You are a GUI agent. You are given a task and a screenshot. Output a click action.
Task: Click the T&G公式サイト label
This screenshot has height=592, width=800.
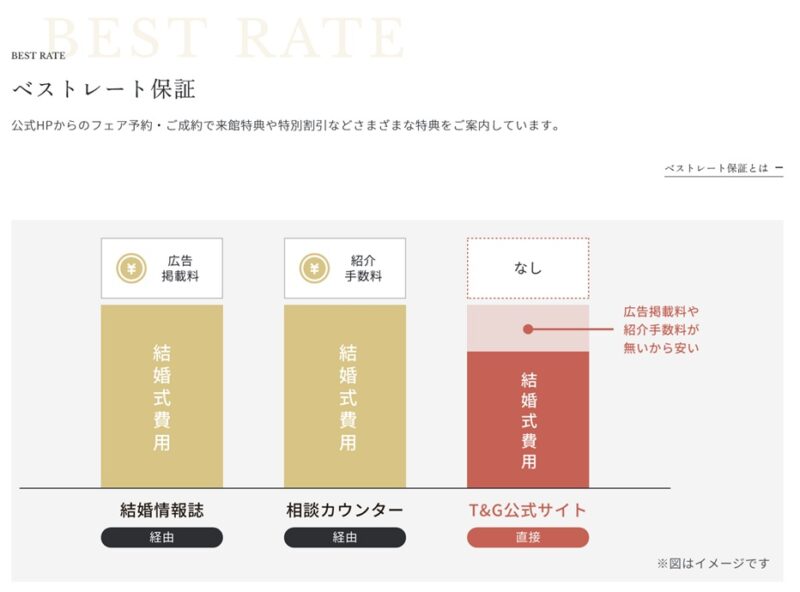(528, 510)
